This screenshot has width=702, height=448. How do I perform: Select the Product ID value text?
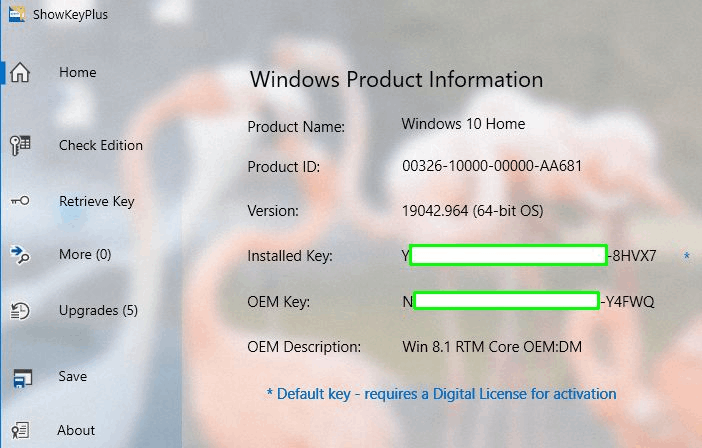coord(492,166)
